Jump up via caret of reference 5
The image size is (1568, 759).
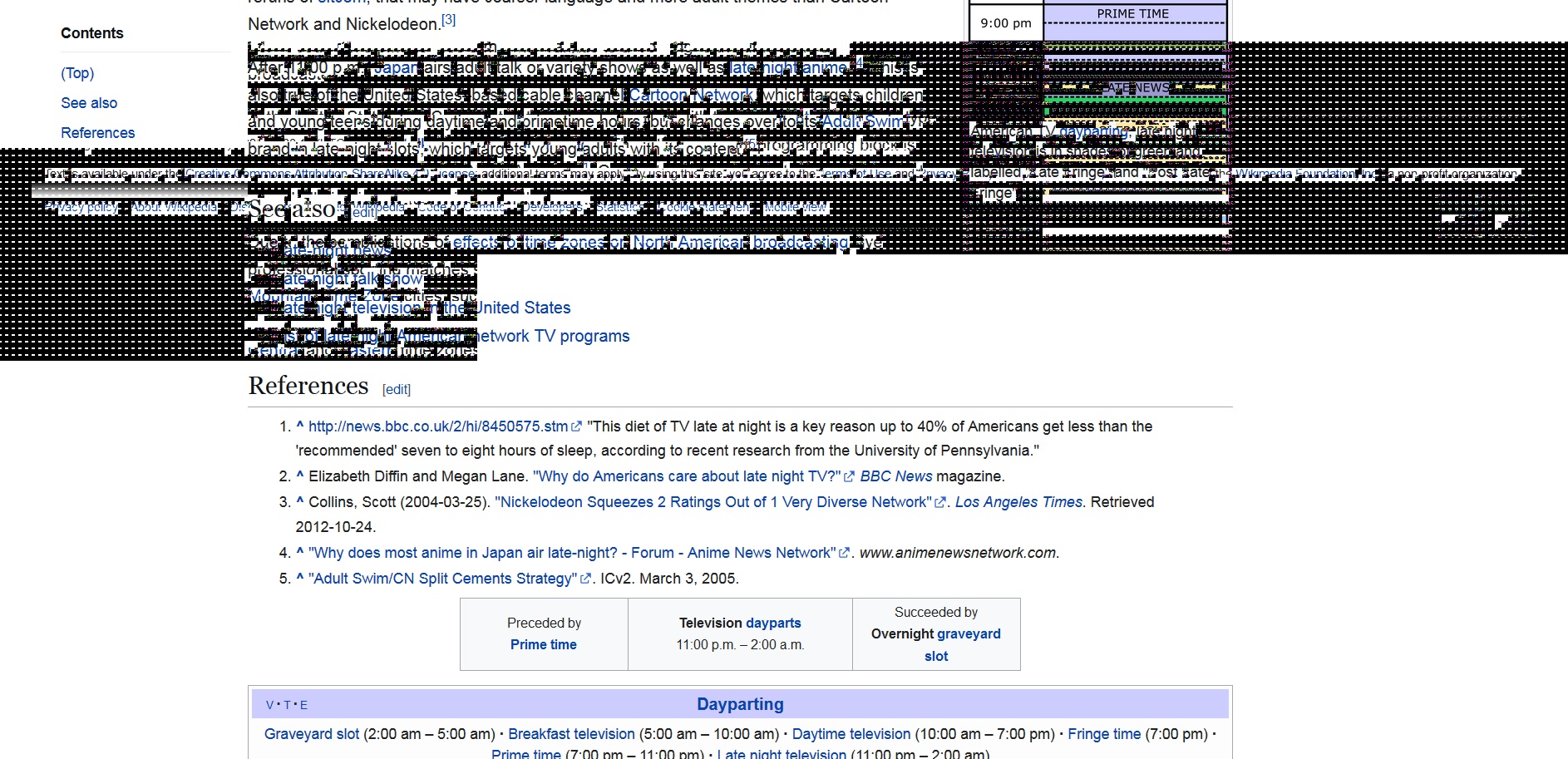click(x=300, y=579)
